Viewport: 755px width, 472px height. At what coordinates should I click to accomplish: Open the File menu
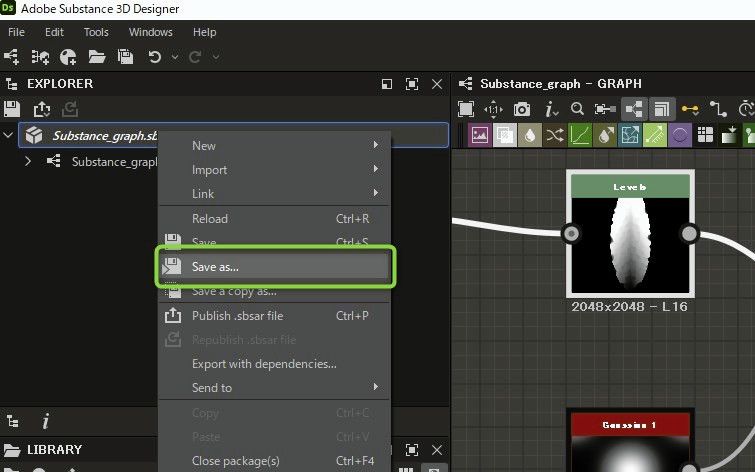(x=16, y=32)
